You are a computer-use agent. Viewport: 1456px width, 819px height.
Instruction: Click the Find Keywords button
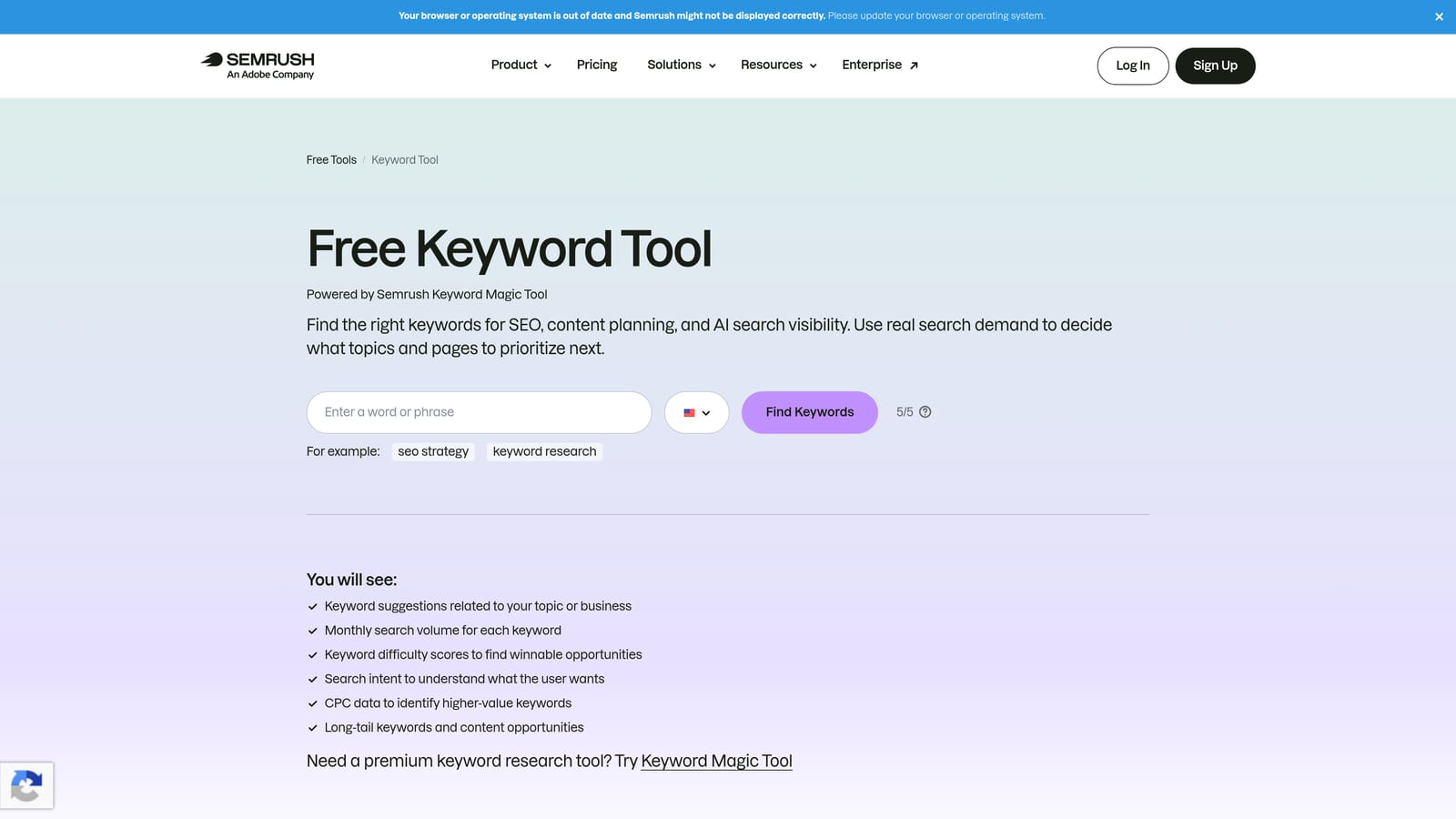(x=810, y=412)
